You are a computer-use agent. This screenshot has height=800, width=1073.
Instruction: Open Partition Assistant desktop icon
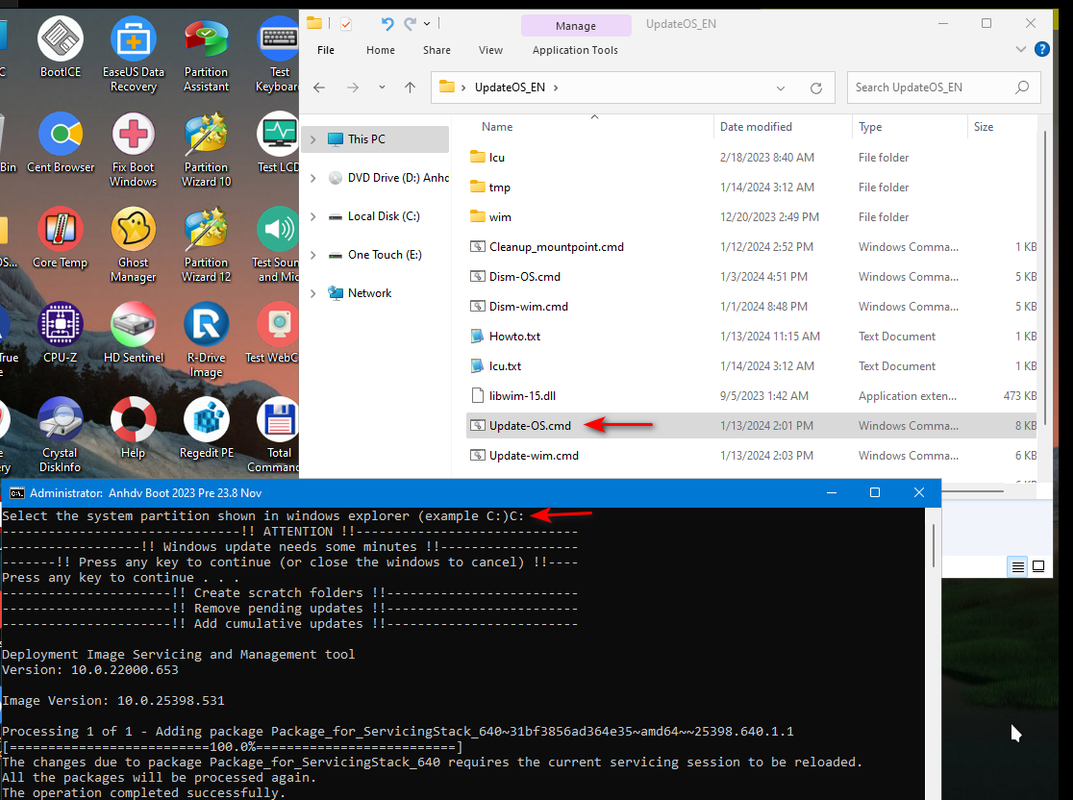pyautogui.click(x=206, y=55)
